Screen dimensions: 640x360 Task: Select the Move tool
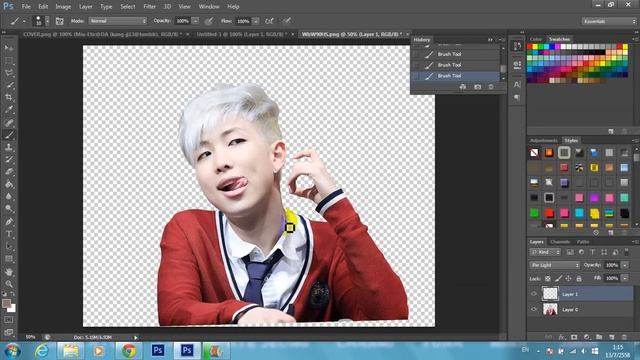click(9, 48)
